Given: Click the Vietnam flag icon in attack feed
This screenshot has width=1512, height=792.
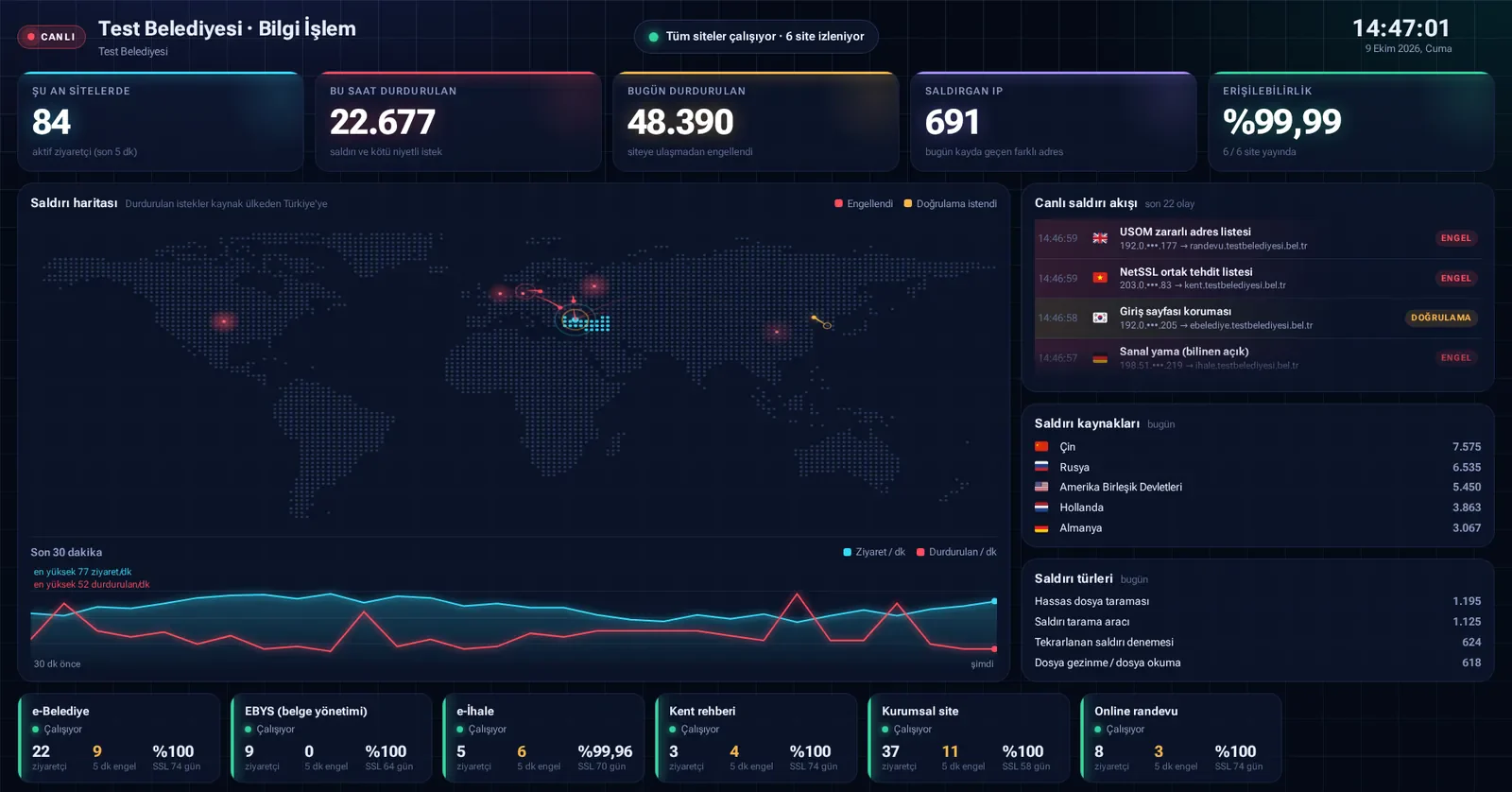Looking at the screenshot, I should coord(1100,278).
